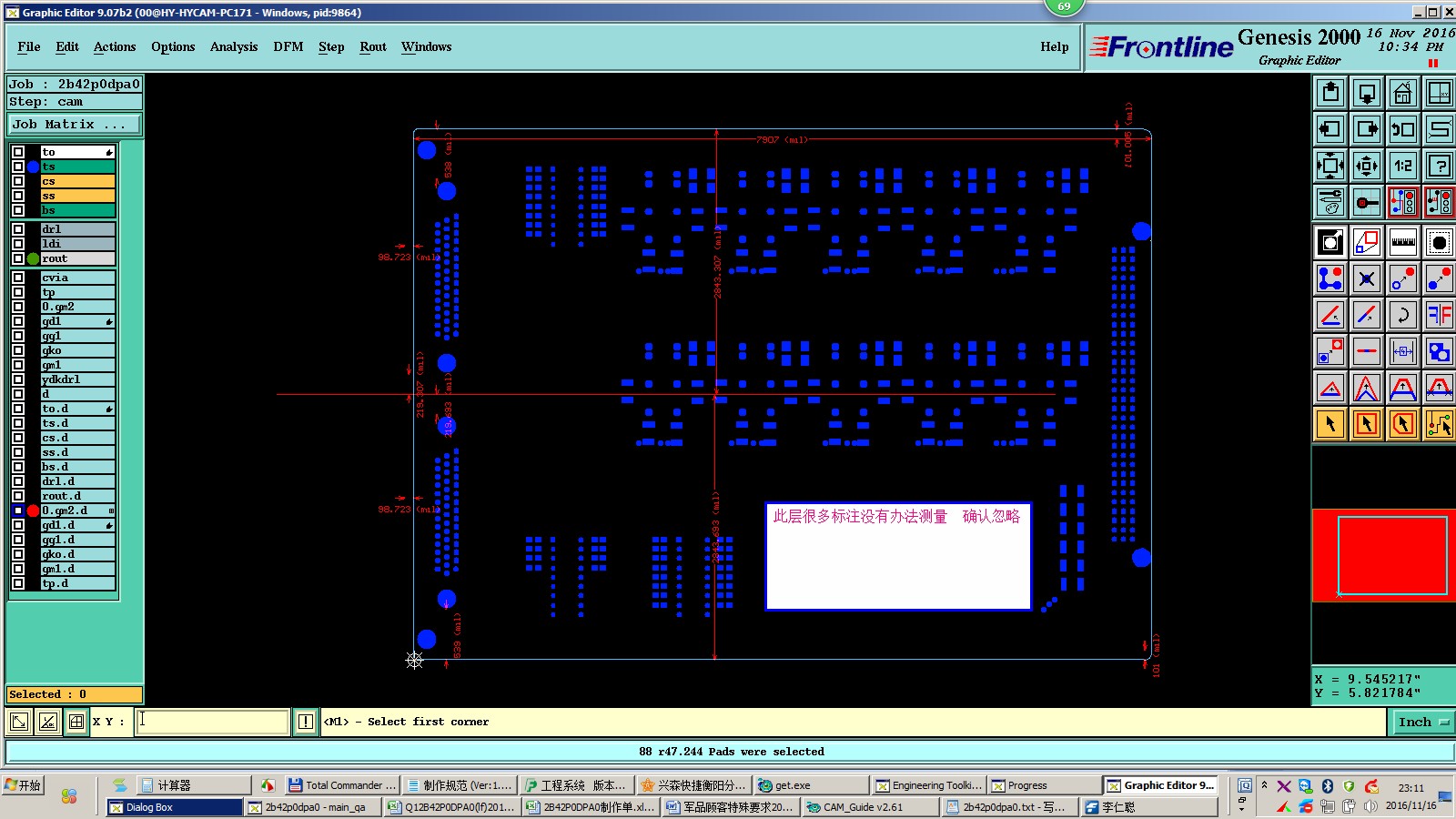Toggle the checkbox for layer ydkdrl
1456x819 pixels.
18,379
